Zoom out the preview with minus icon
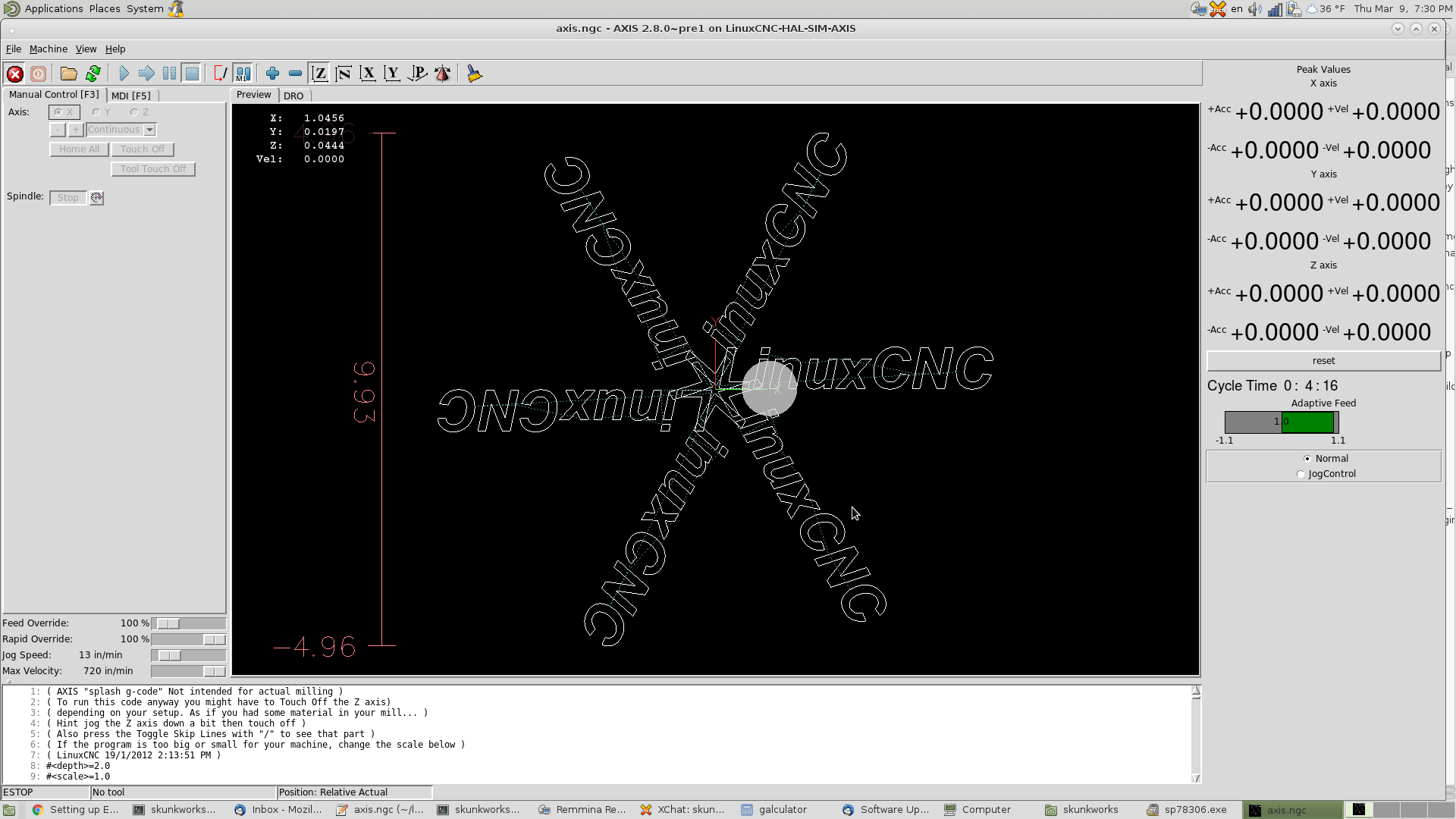The width and height of the screenshot is (1456, 819). (x=295, y=74)
